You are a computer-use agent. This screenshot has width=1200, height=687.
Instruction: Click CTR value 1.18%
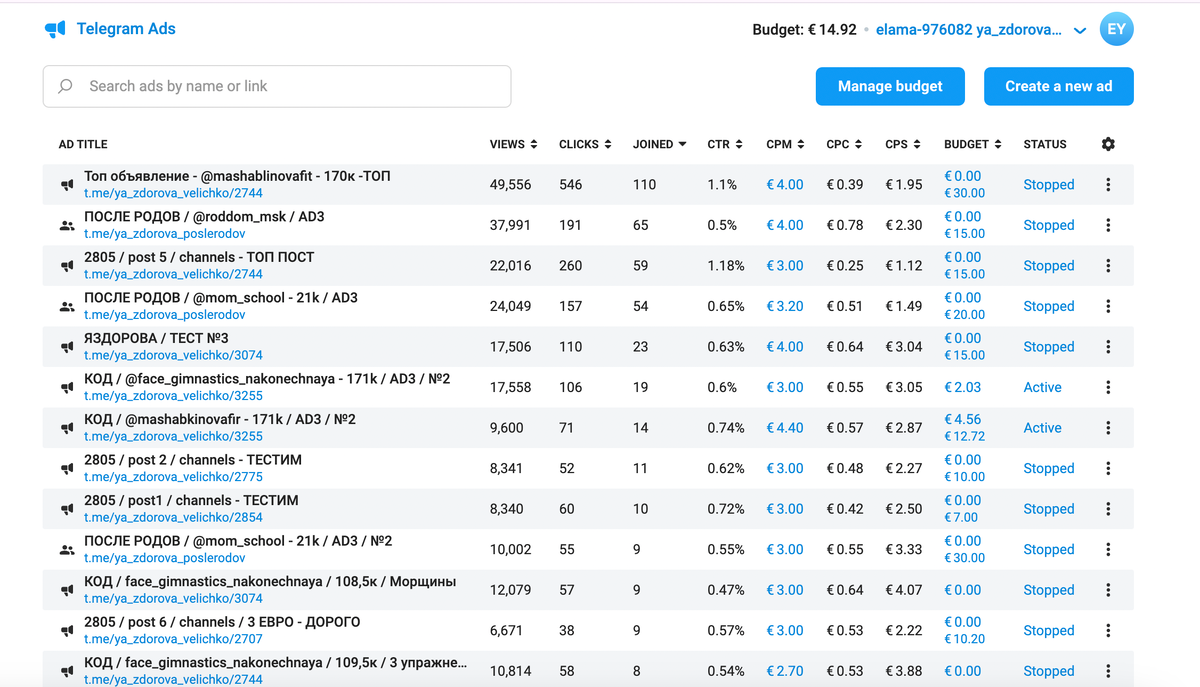[725, 266]
